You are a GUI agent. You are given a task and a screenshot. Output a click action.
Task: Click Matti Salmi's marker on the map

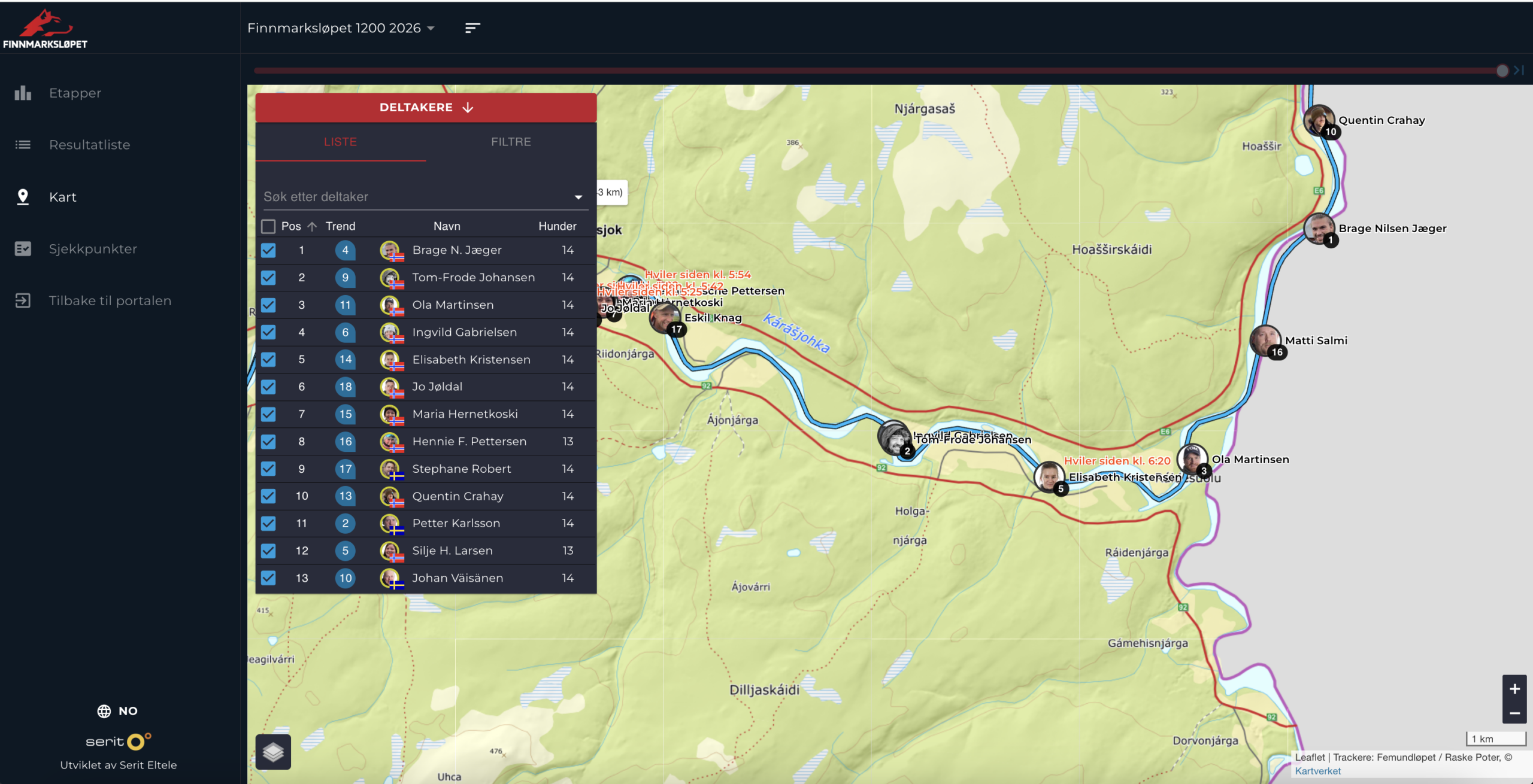1266,341
